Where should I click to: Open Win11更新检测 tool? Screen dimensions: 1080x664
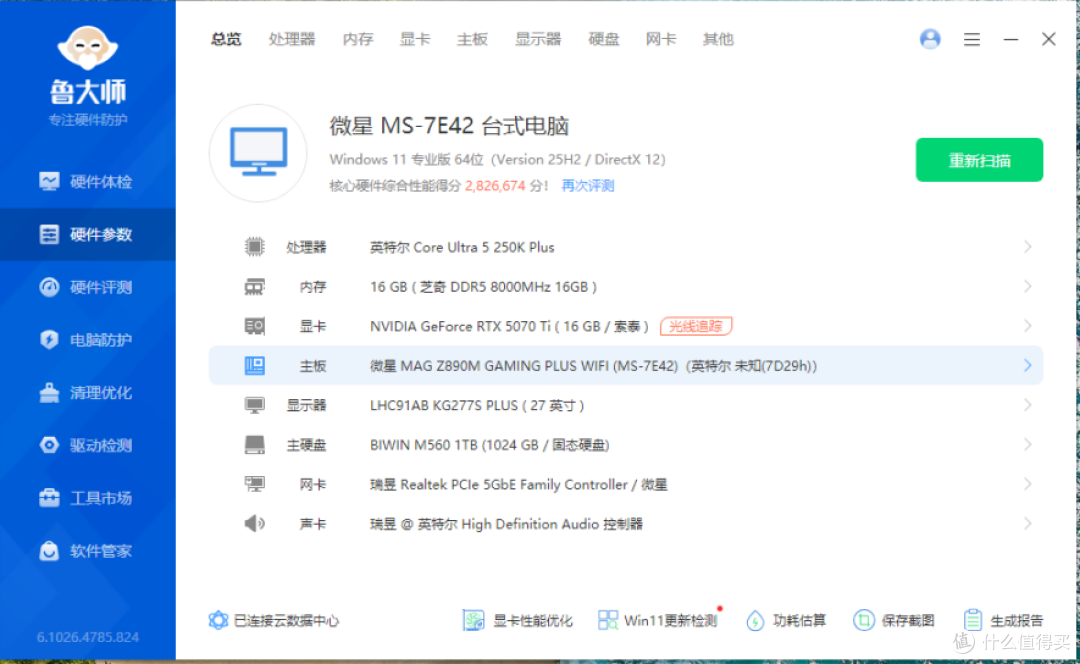tap(658, 621)
